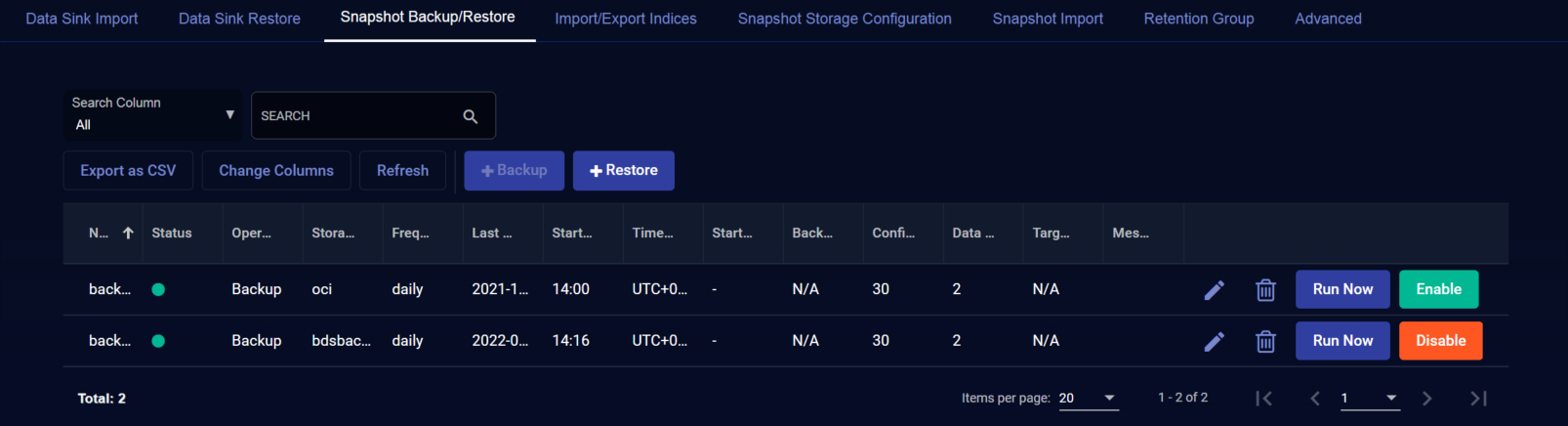Click the Restore button
This screenshot has height=426, width=1568.
coord(623,170)
